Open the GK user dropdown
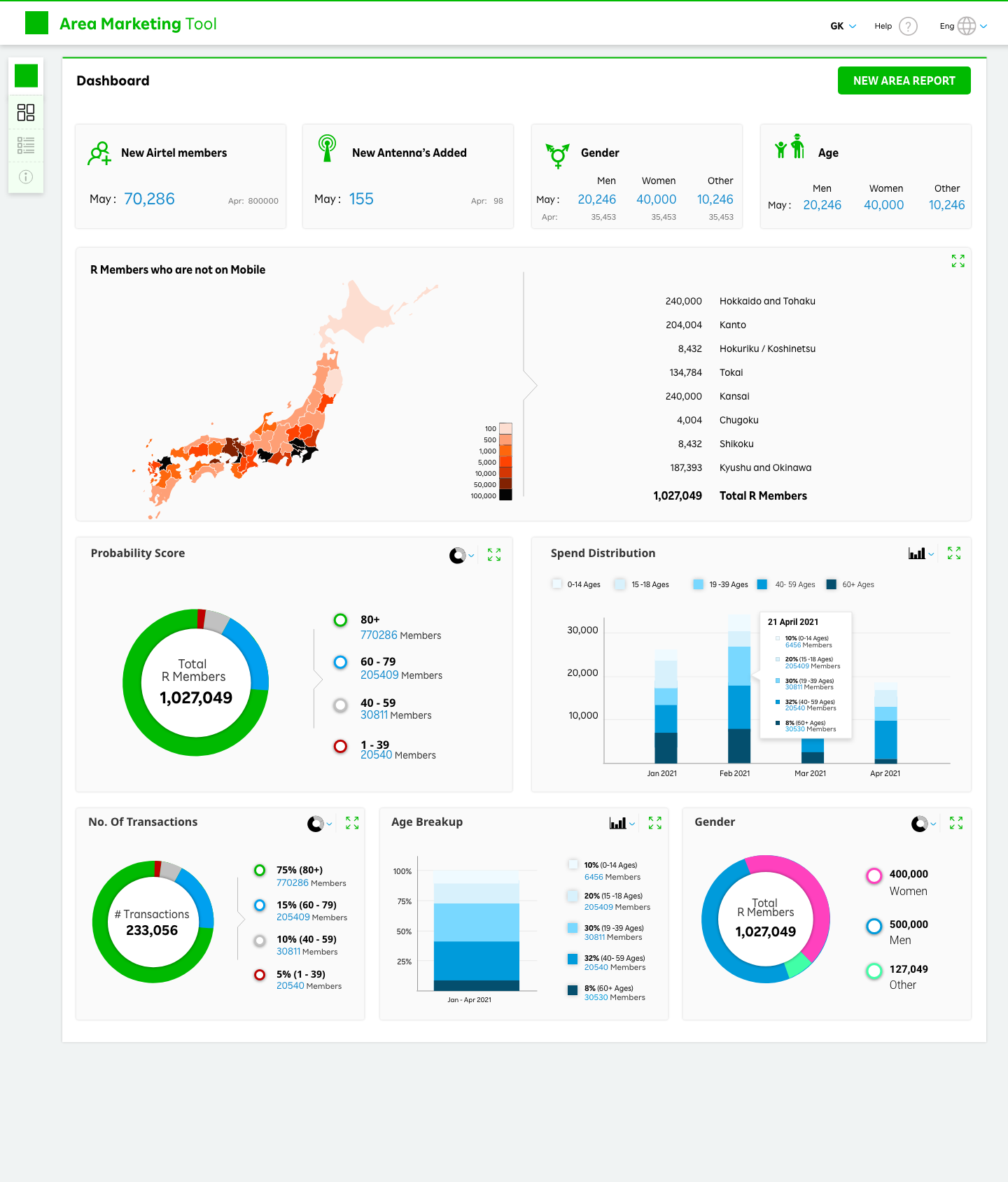This screenshot has width=1008, height=1182. 843,26
